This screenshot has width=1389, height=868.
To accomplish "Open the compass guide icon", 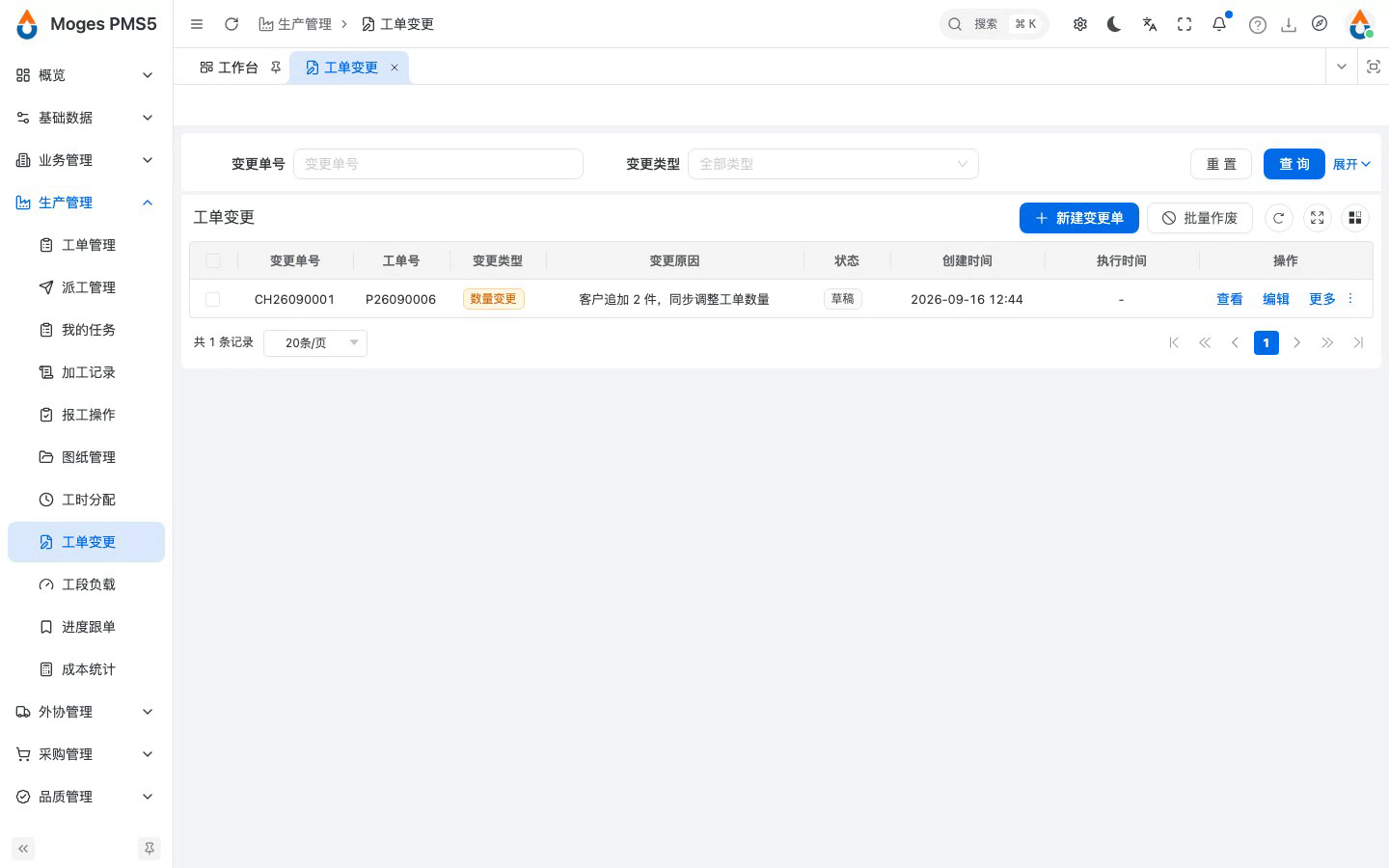I will point(1320,24).
